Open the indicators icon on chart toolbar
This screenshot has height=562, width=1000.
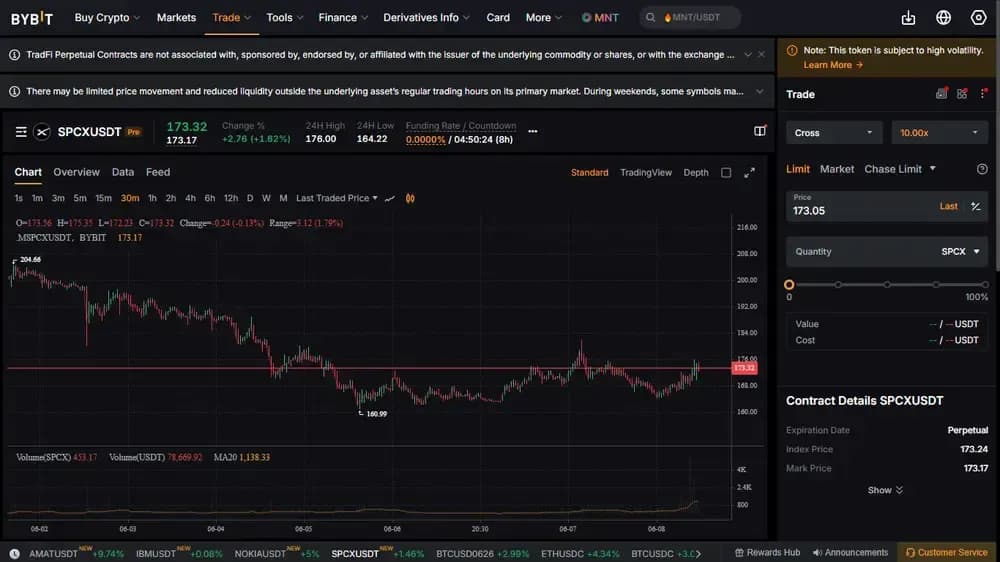click(x=410, y=198)
